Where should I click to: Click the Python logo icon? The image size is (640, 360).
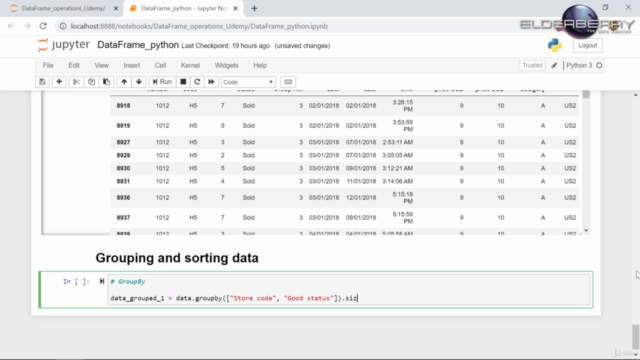pyautogui.click(x=555, y=45)
